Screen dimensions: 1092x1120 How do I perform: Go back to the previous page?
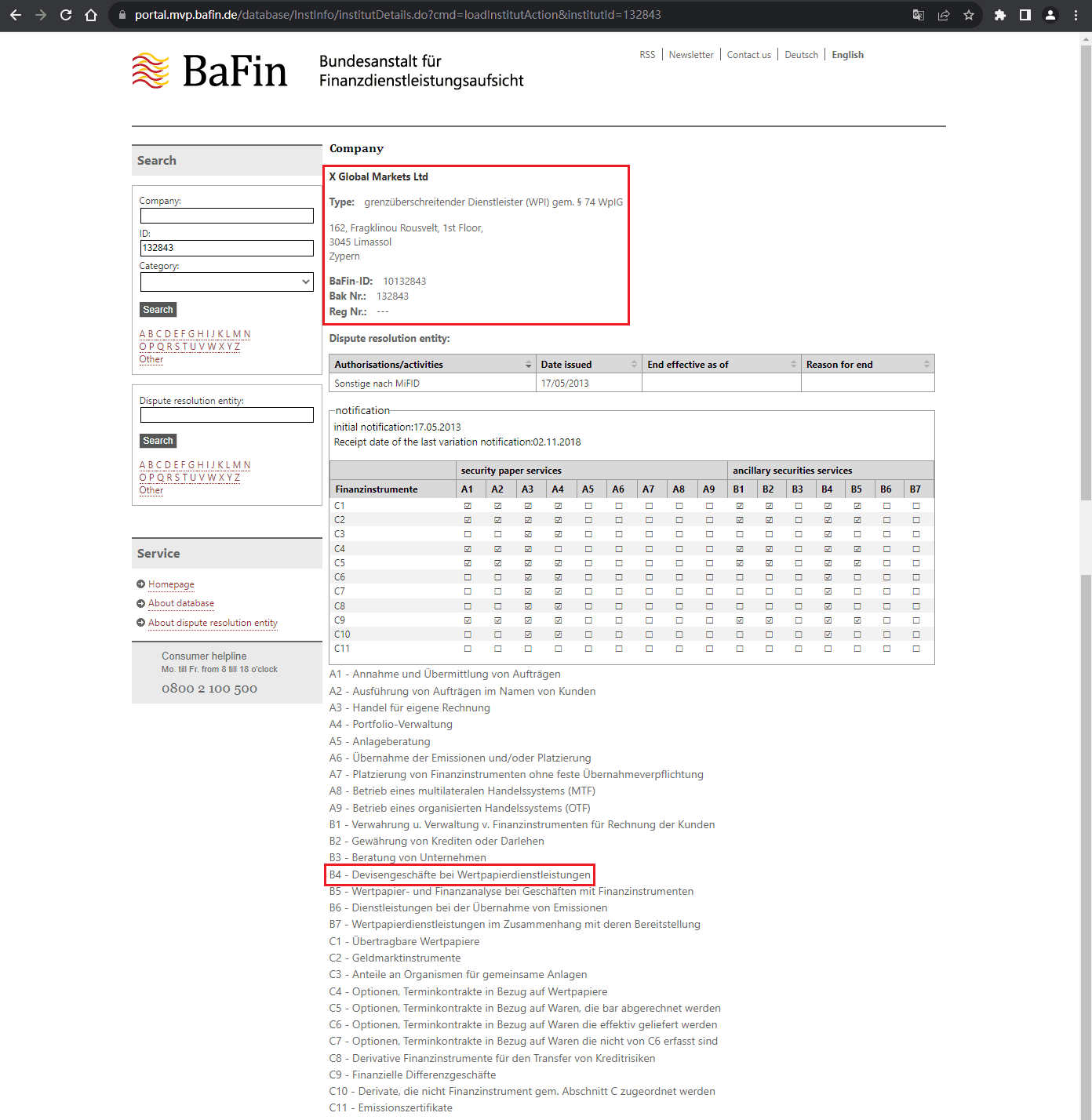[16, 15]
